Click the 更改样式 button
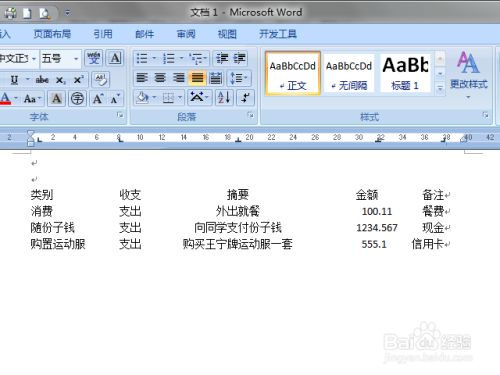This screenshot has width=500, height=375. pyautogui.click(x=469, y=75)
